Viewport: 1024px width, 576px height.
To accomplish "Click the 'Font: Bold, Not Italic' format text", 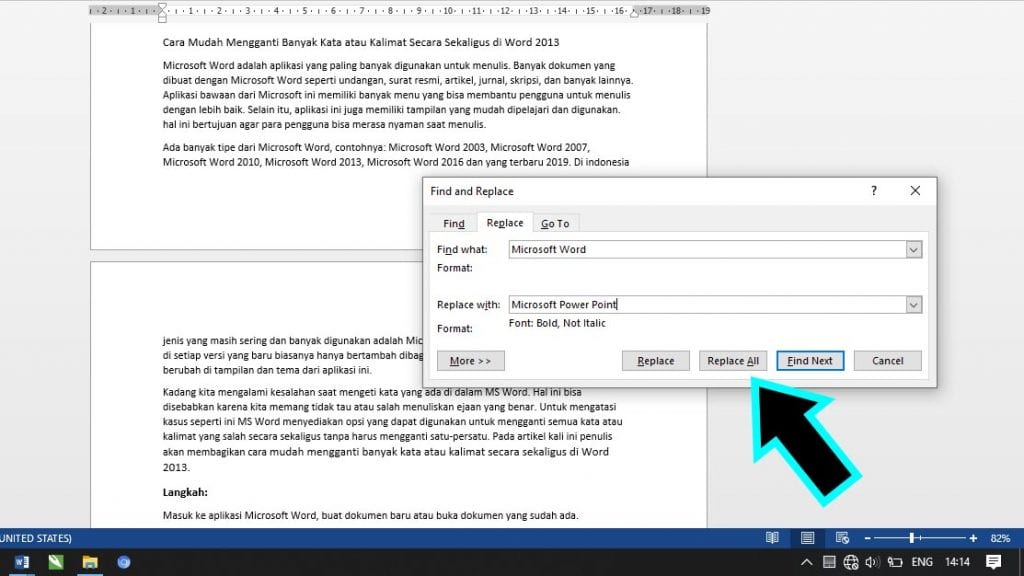I will (557, 323).
